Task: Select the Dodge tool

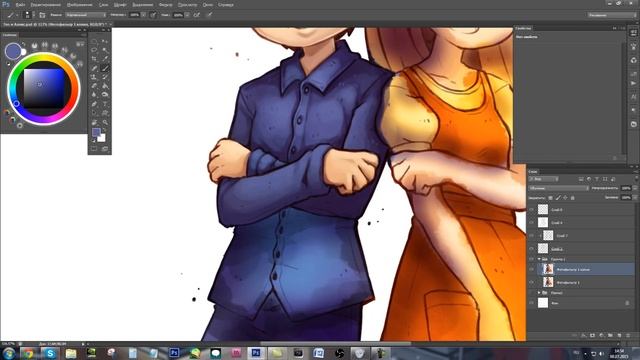Action: [105, 95]
